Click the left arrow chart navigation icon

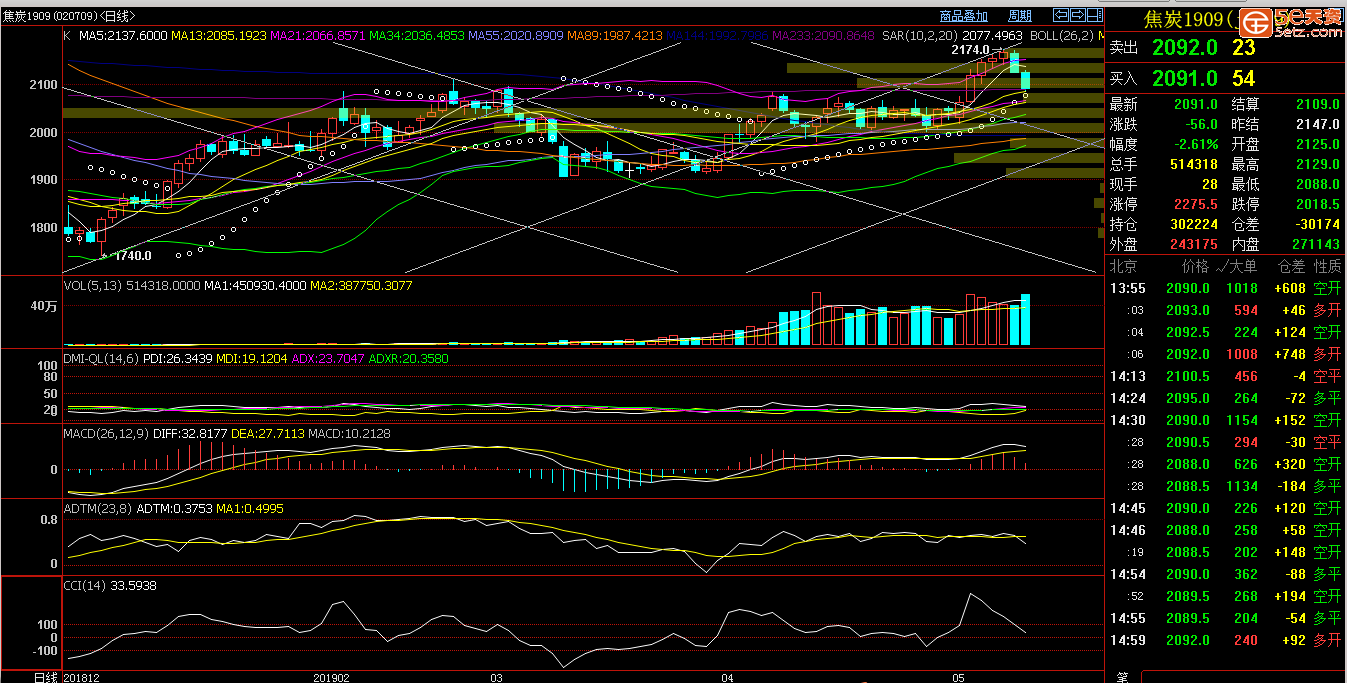1062,15
